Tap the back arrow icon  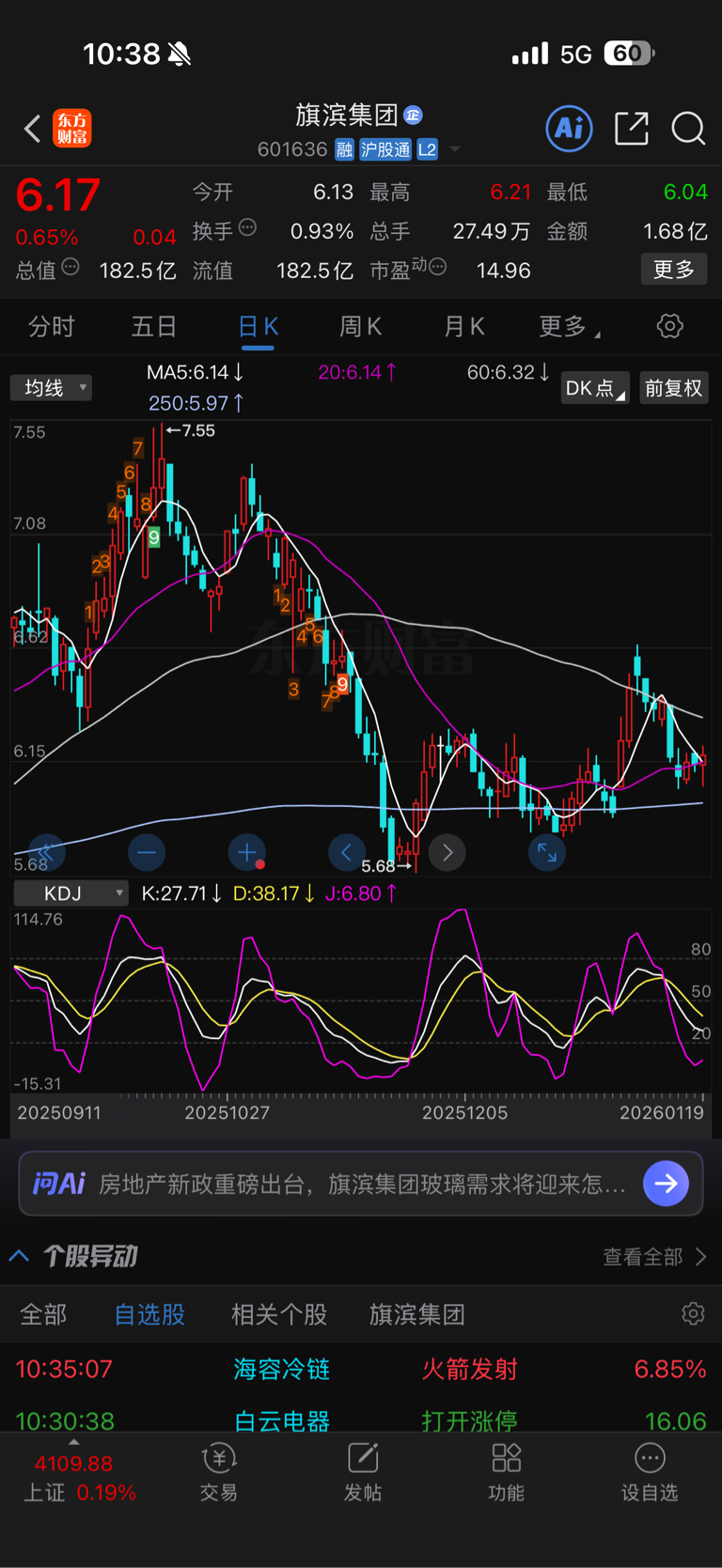pyautogui.click(x=33, y=128)
